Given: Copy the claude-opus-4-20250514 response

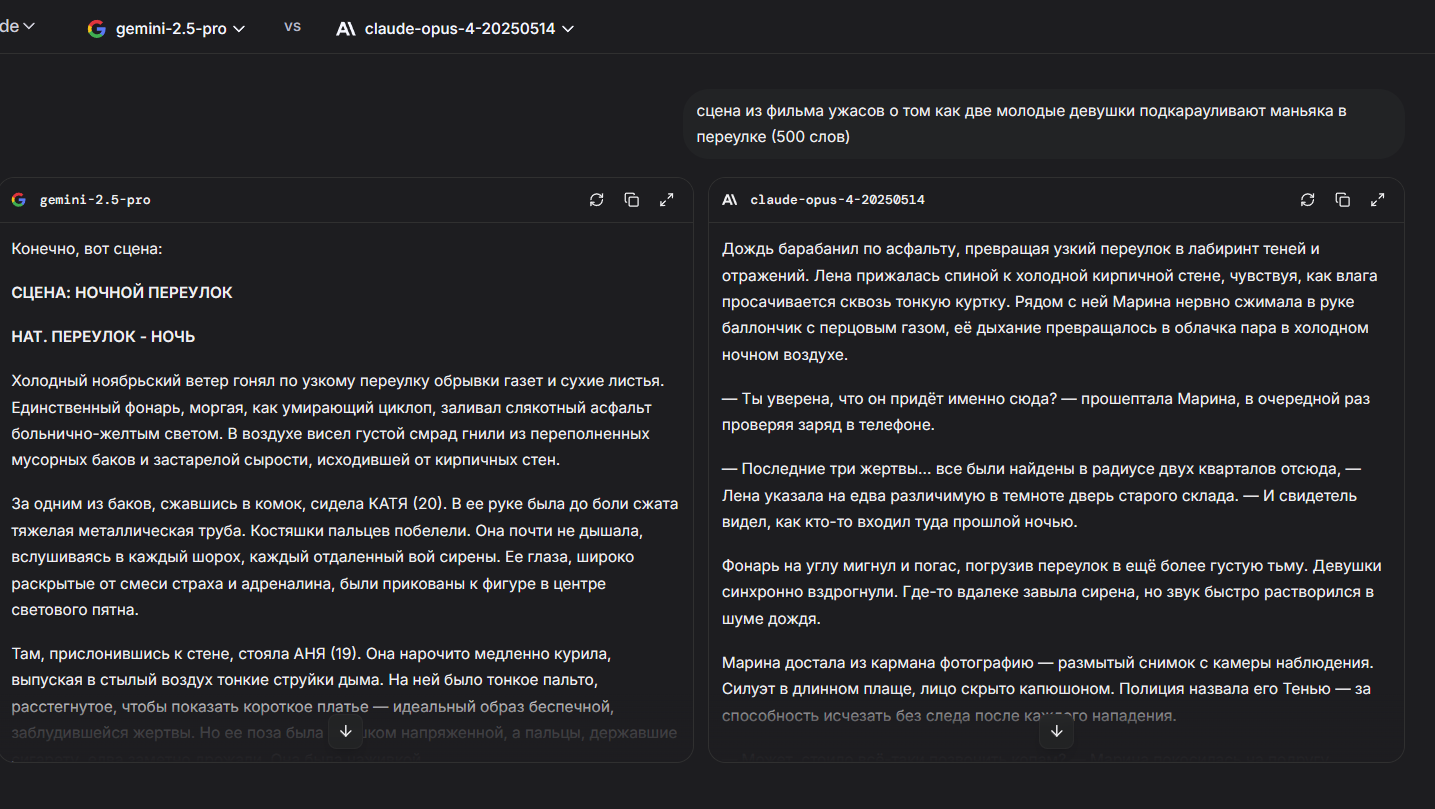Looking at the screenshot, I should point(1343,200).
